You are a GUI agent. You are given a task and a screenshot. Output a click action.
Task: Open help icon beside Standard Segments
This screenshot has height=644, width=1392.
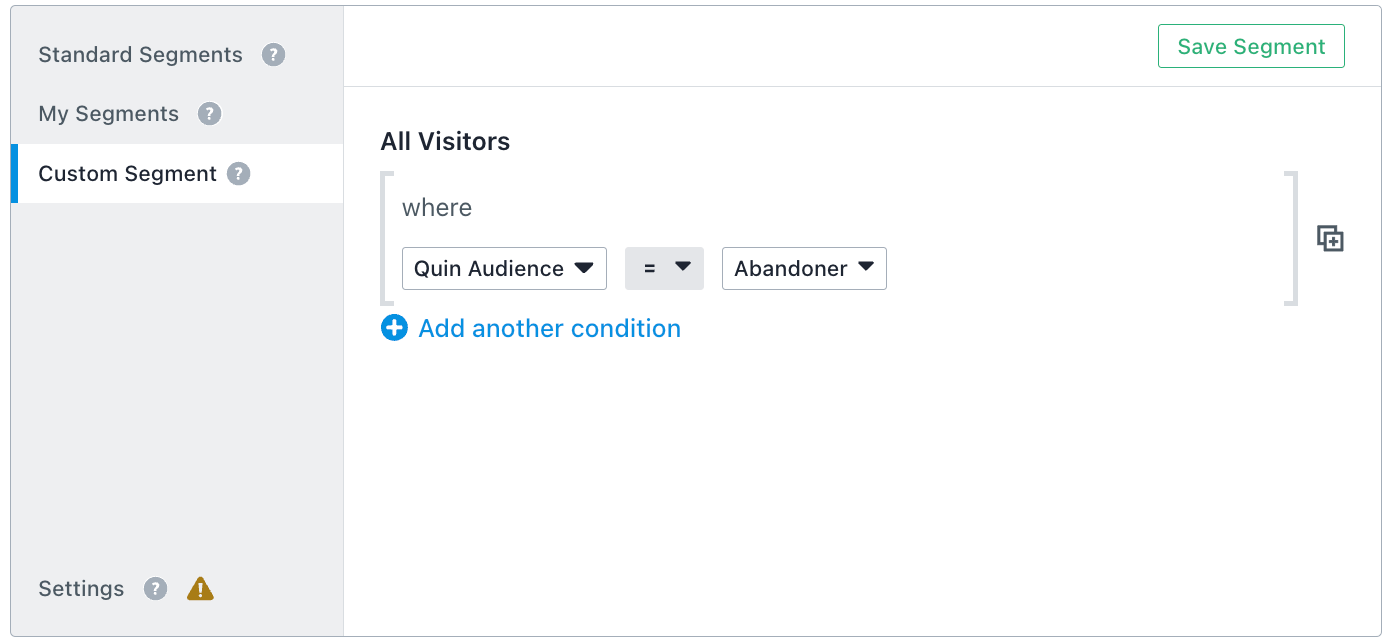pyautogui.click(x=274, y=55)
